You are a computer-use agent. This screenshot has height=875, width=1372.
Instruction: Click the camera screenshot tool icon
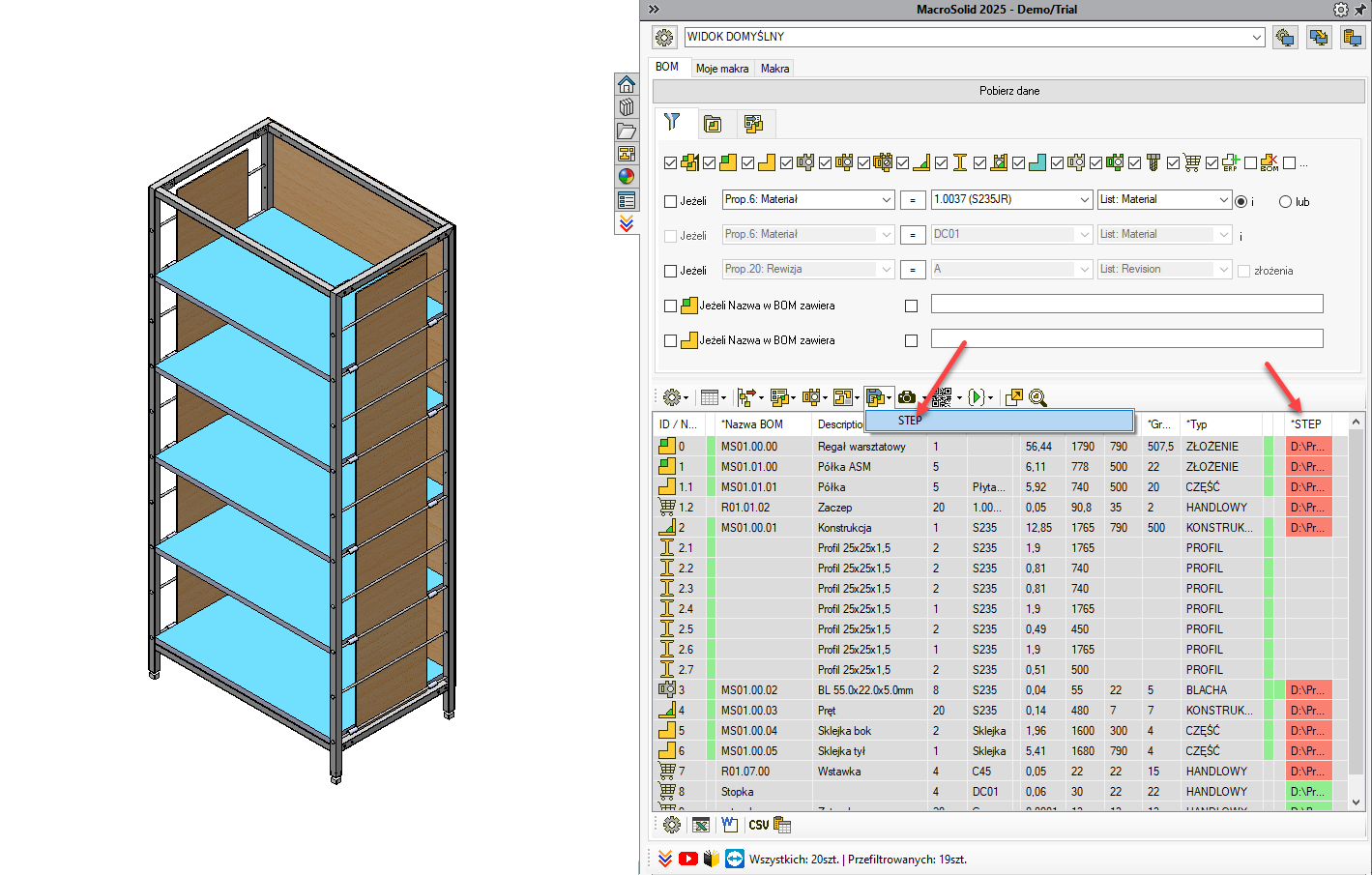click(907, 397)
